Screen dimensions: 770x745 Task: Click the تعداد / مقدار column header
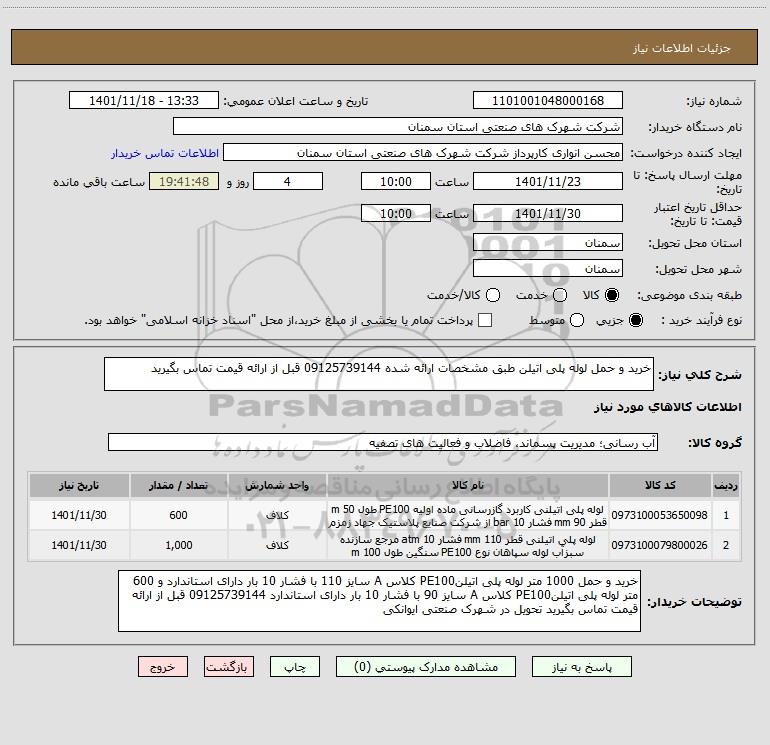tap(178, 485)
